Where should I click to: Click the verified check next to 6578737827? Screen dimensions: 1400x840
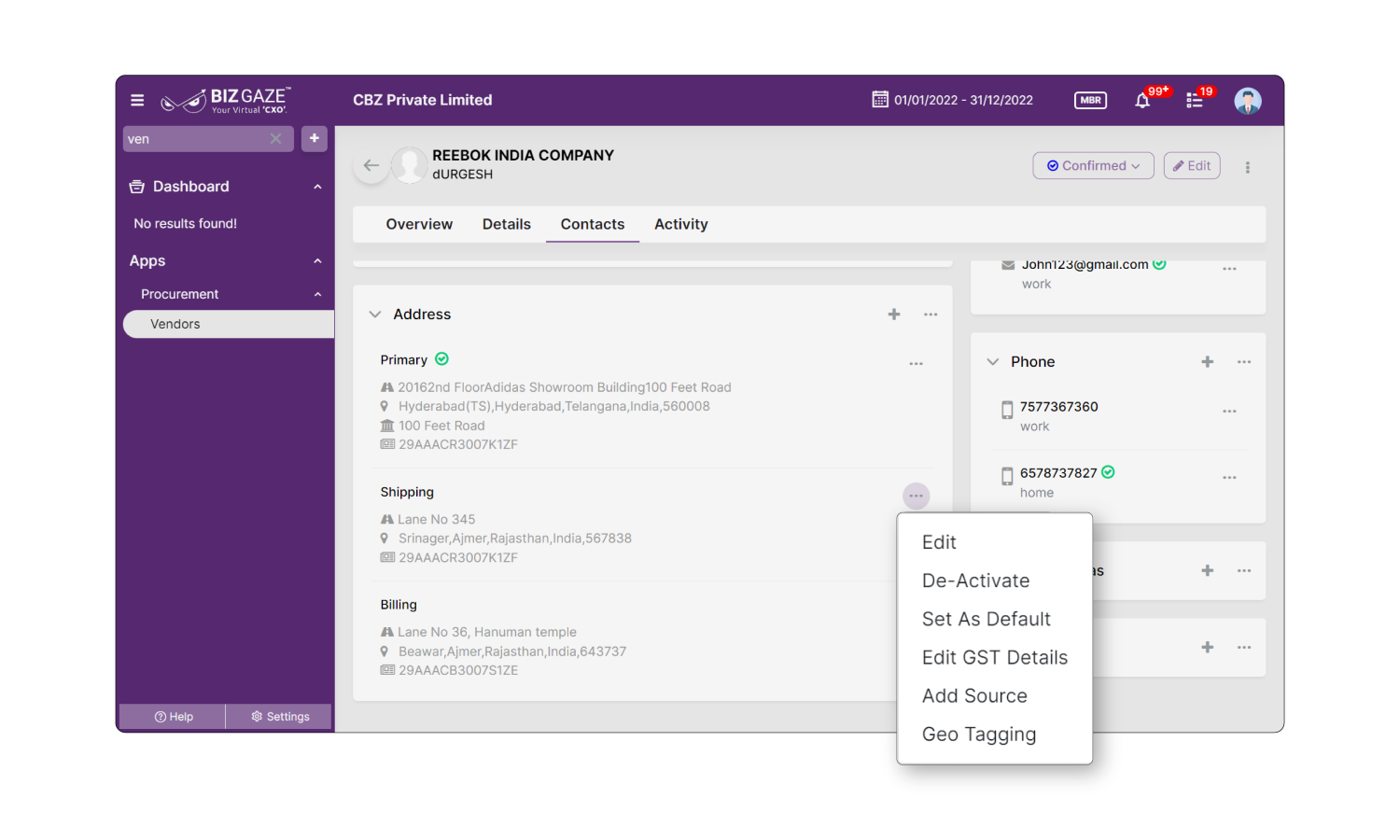tap(1108, 472)
